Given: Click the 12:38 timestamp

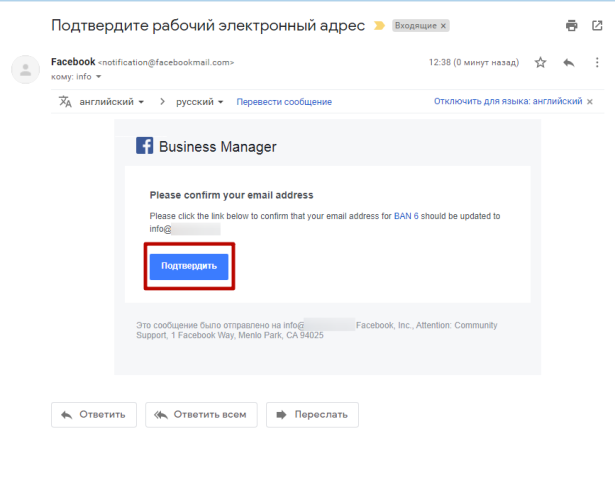Looking at the screenshot, I should tap(474, 62).
